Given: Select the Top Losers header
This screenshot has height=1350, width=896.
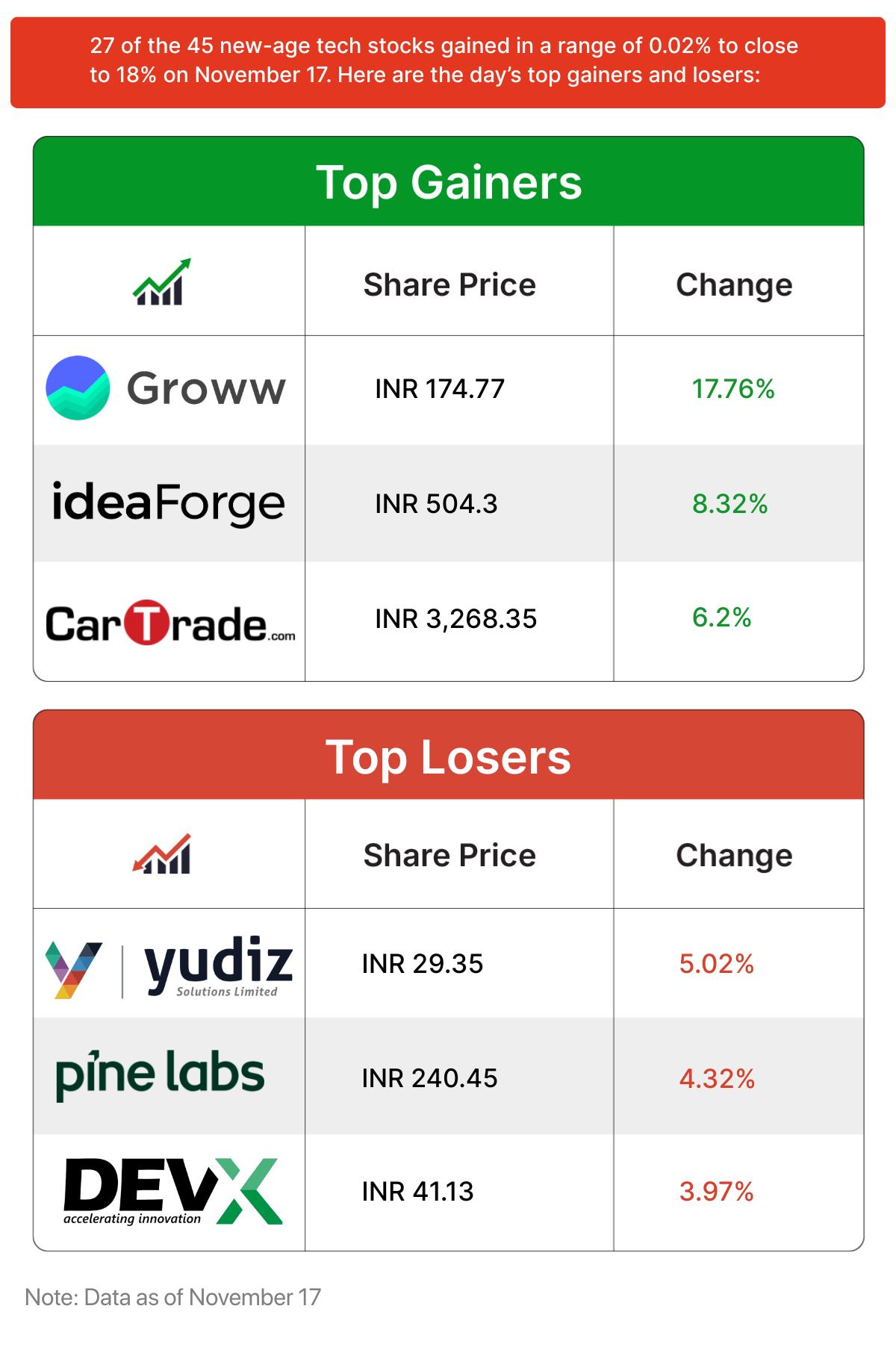Looking at the screenshot, I should coord(448,756).
